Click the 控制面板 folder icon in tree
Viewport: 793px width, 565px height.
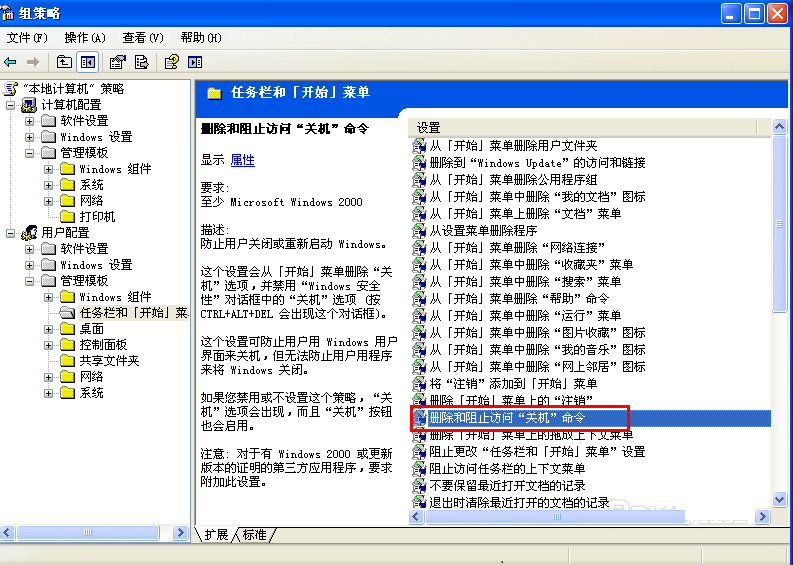click(x=68, y=345)
